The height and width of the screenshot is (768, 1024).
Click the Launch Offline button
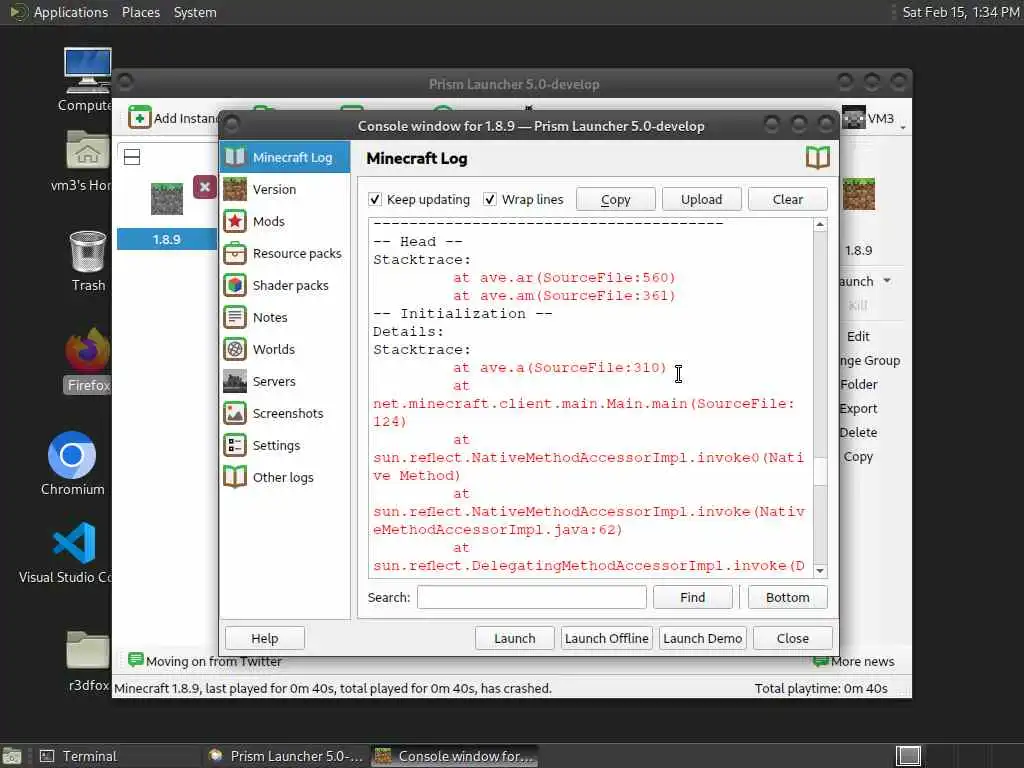click(607, 638)
